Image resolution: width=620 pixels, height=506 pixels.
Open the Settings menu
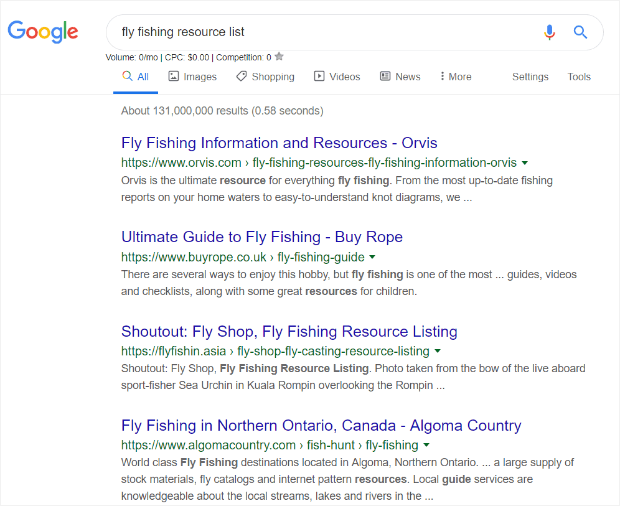pos(530,77)
